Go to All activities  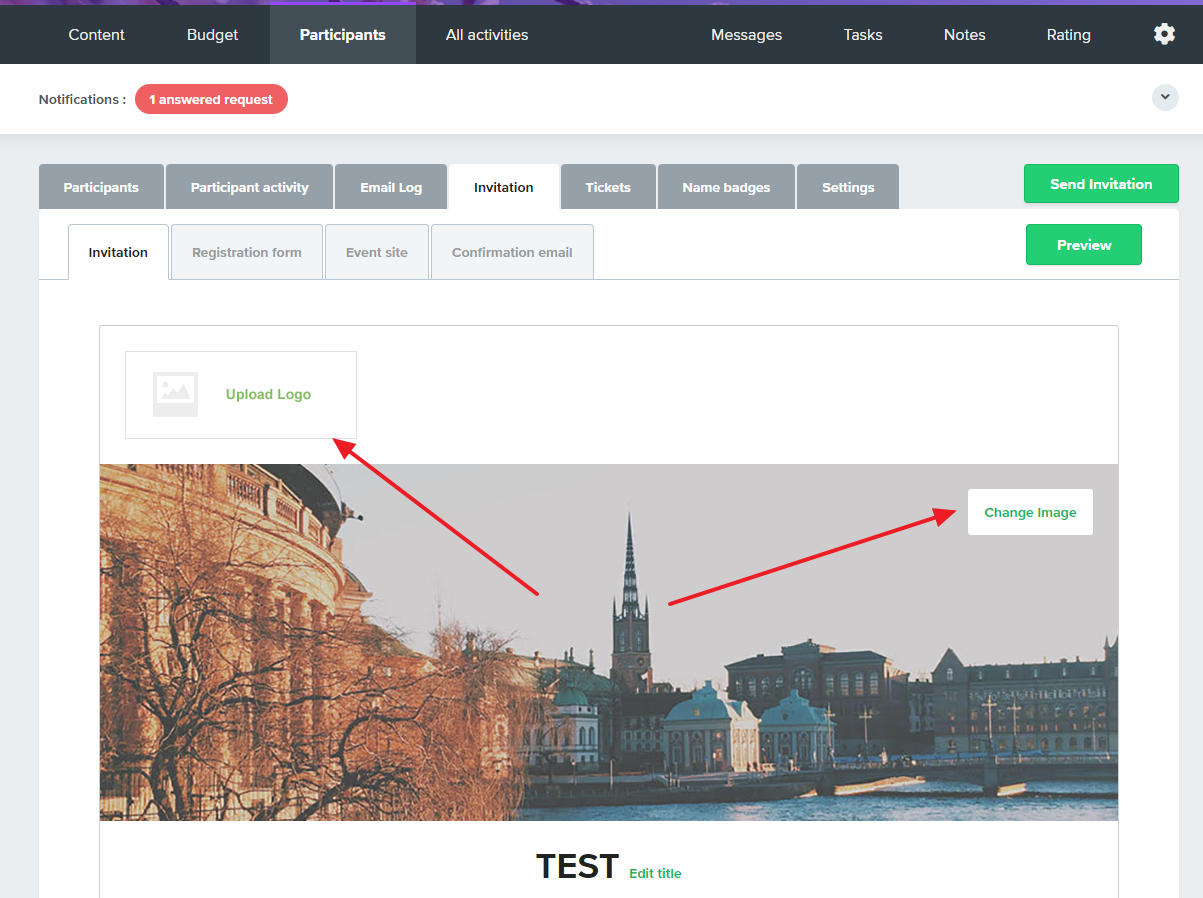click(487, 35)
